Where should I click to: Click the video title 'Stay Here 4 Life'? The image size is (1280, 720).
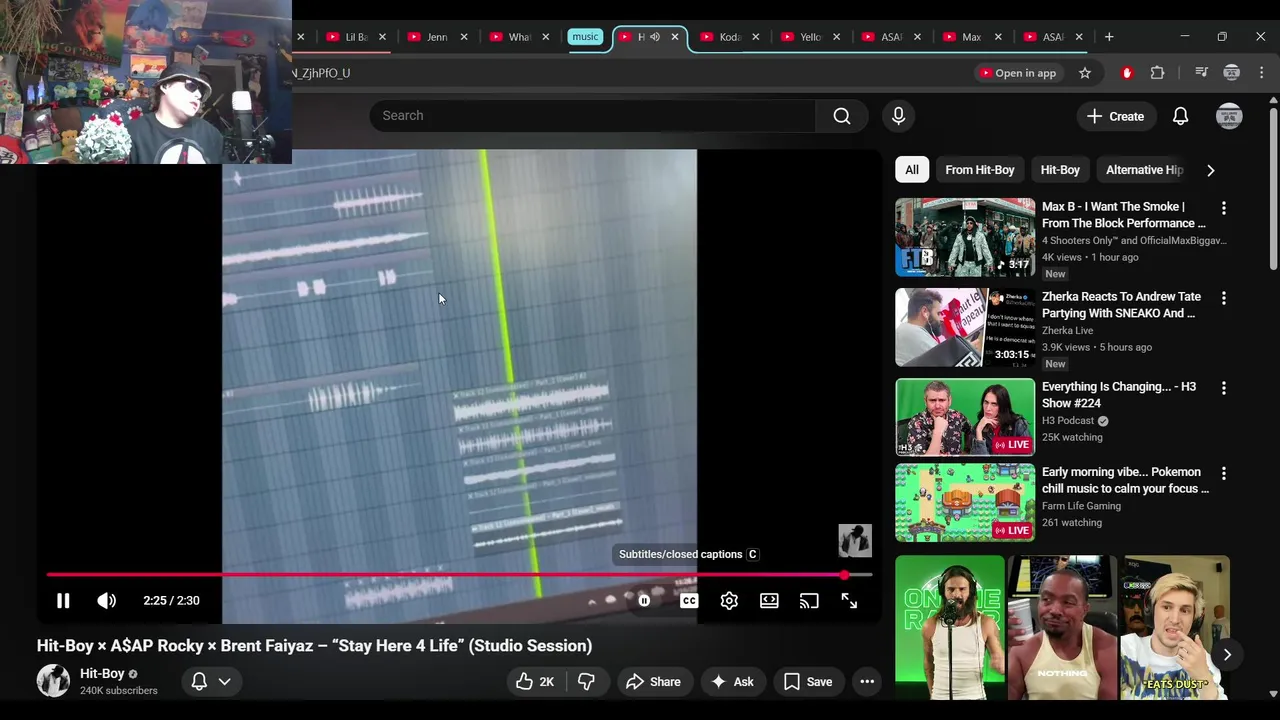[314, 646]
